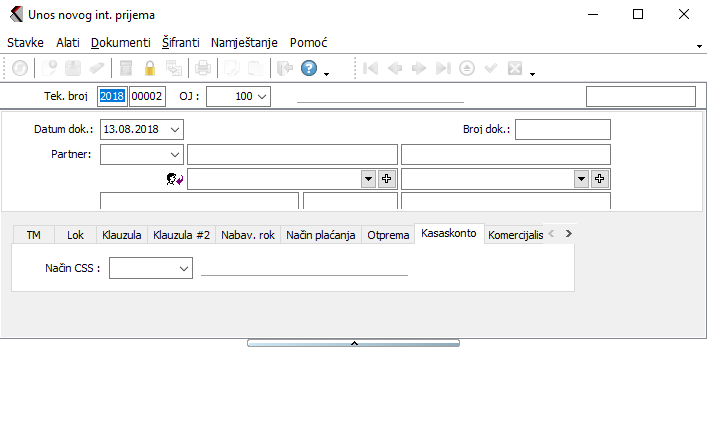707x447 pixels.
Task: Open the Dokumenti menu
Action: (120, 43)
